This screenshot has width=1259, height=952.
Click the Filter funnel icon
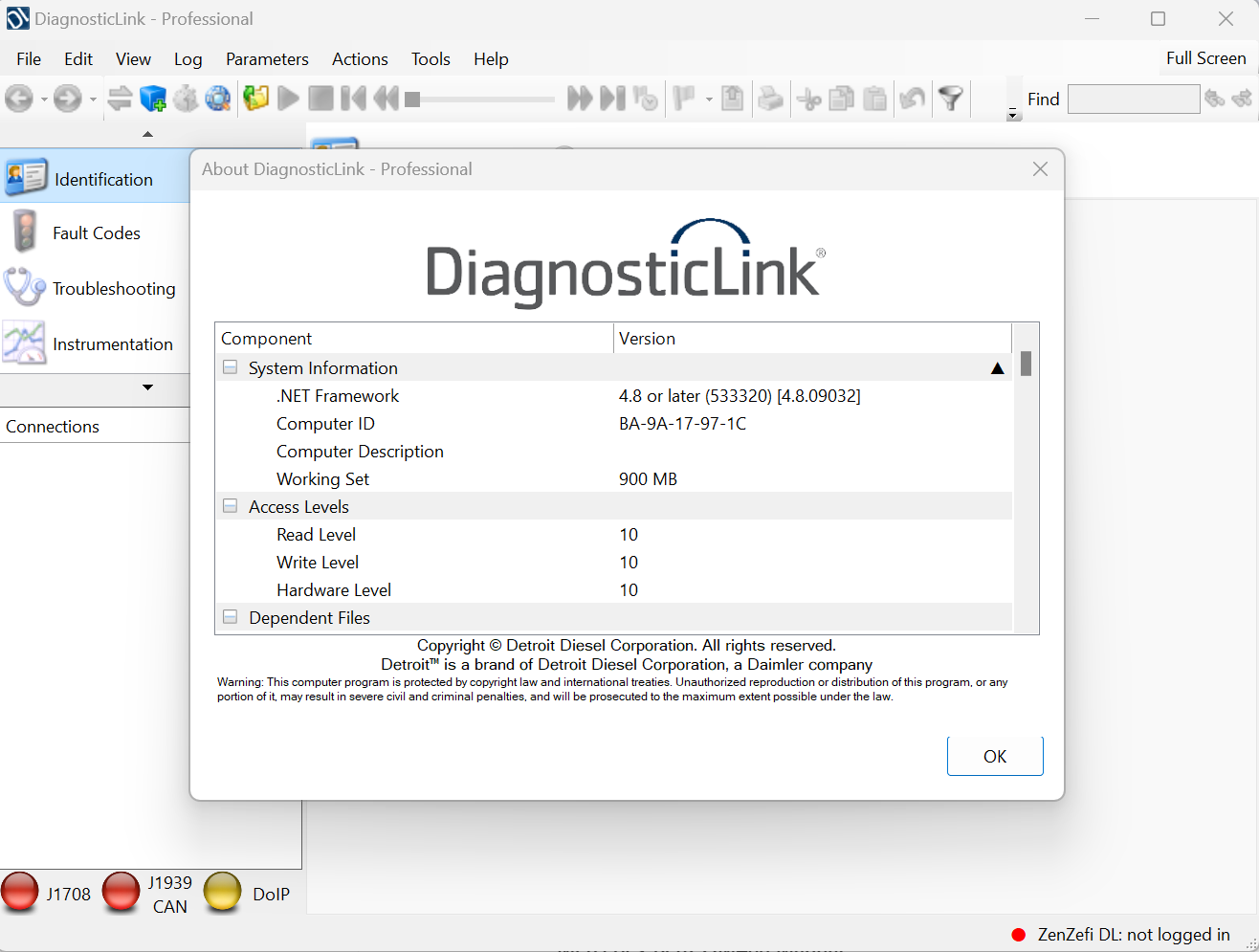[950, 98]
